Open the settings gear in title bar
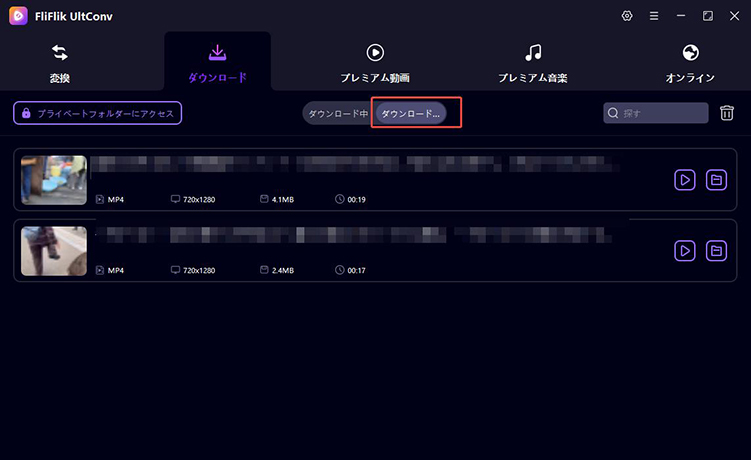751x460 pixels. [x=626, y=16]
